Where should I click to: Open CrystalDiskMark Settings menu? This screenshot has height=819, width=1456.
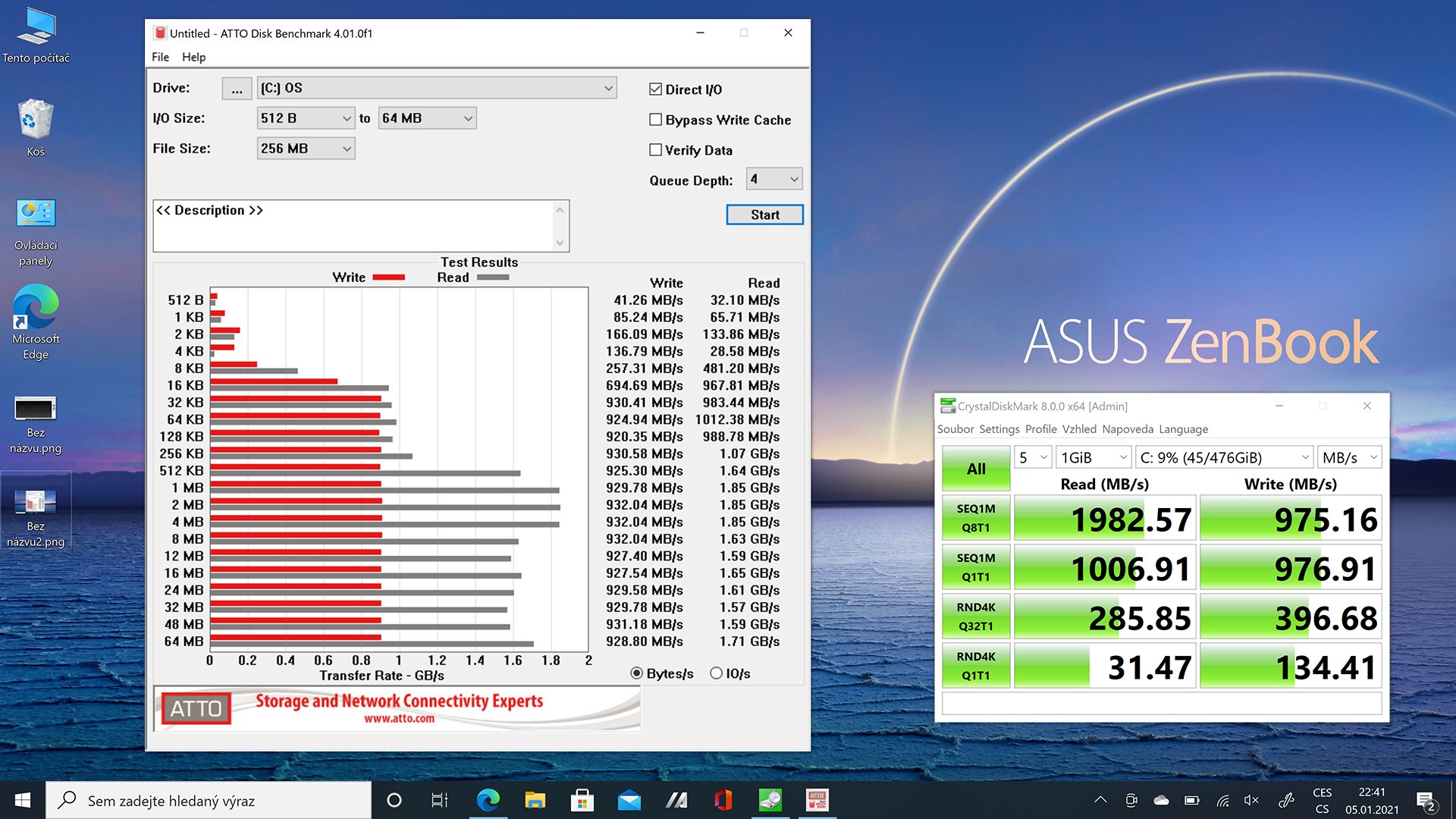pos(999,429)
